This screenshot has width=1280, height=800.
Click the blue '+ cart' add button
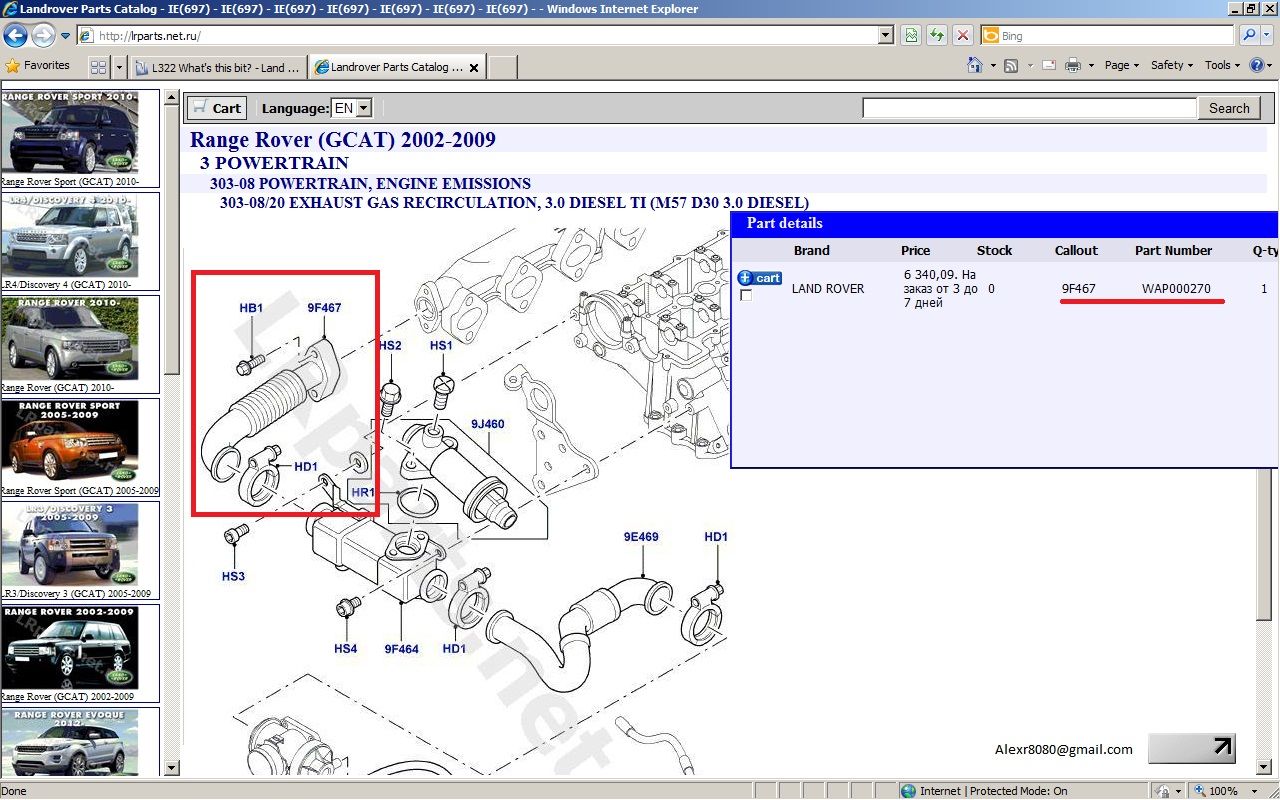tap(760, 277)
